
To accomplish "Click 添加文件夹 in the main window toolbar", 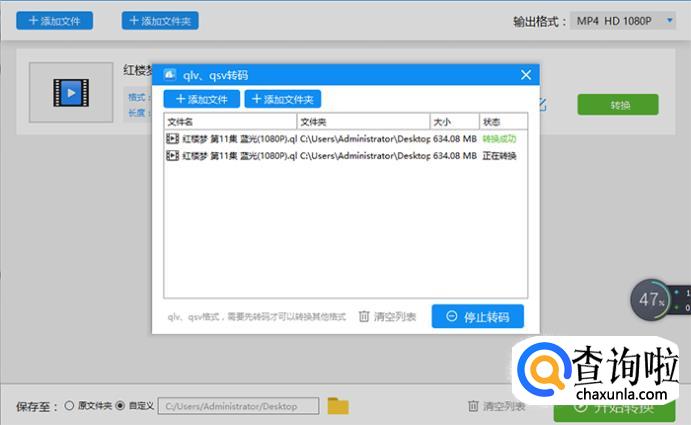I will coord(160,21).
